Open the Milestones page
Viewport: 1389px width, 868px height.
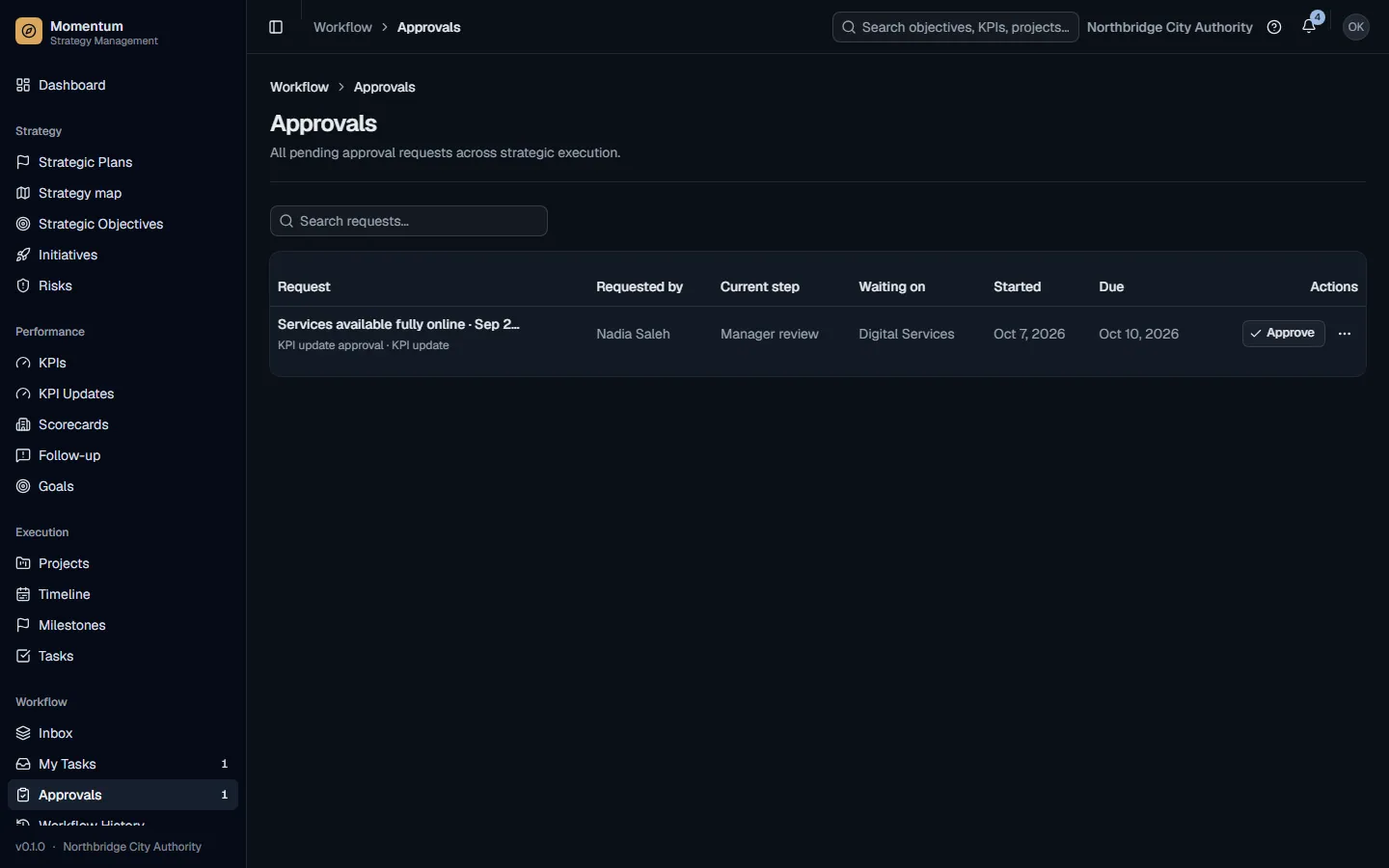[x=123, y=625]
